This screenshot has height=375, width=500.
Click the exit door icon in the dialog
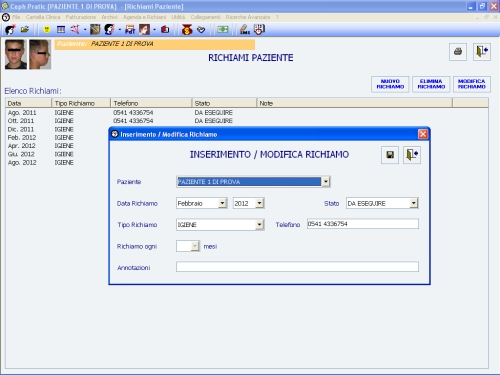[412, 155]
